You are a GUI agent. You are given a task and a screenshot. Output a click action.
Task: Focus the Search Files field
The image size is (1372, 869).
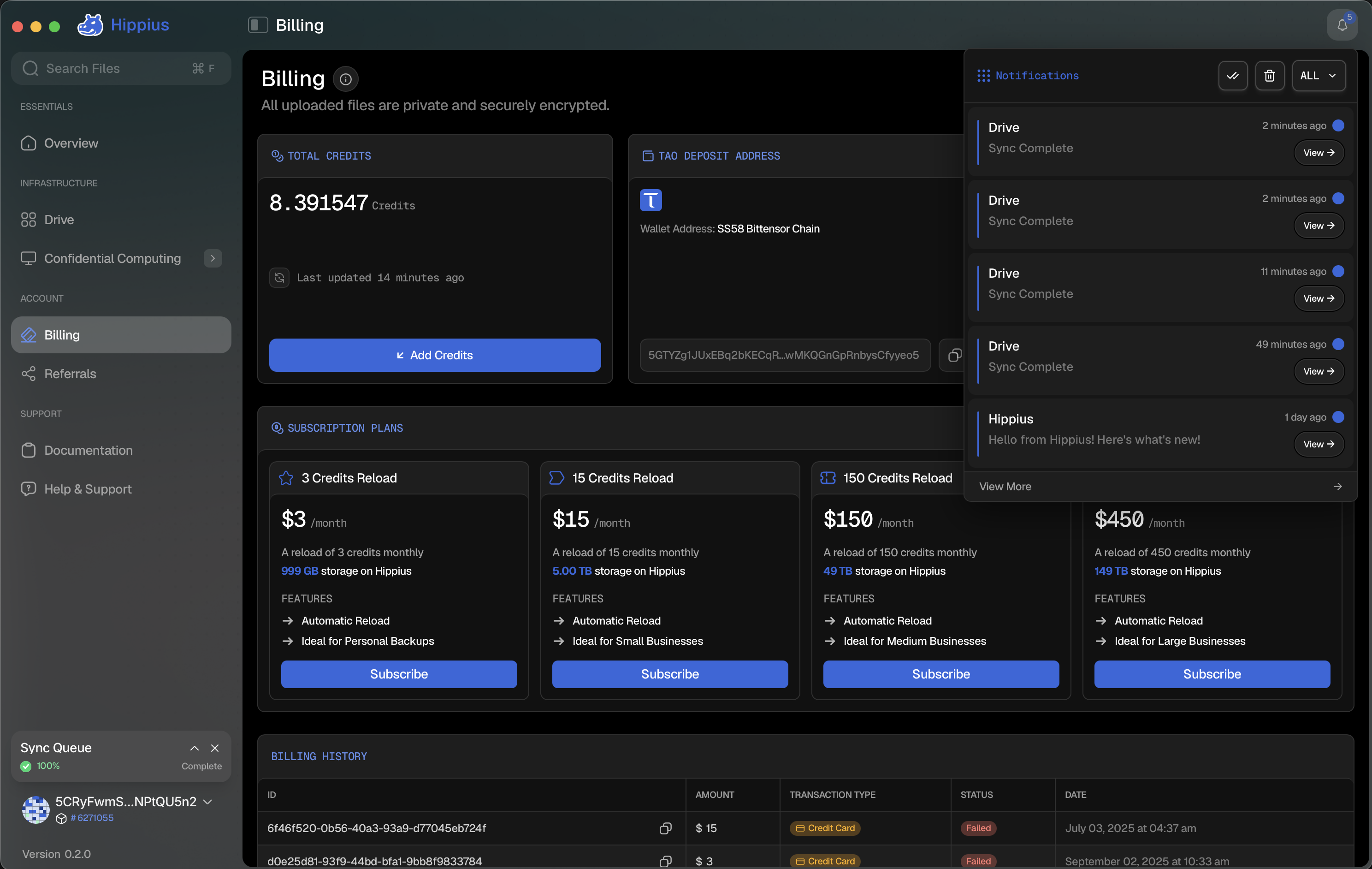(121, 68)
